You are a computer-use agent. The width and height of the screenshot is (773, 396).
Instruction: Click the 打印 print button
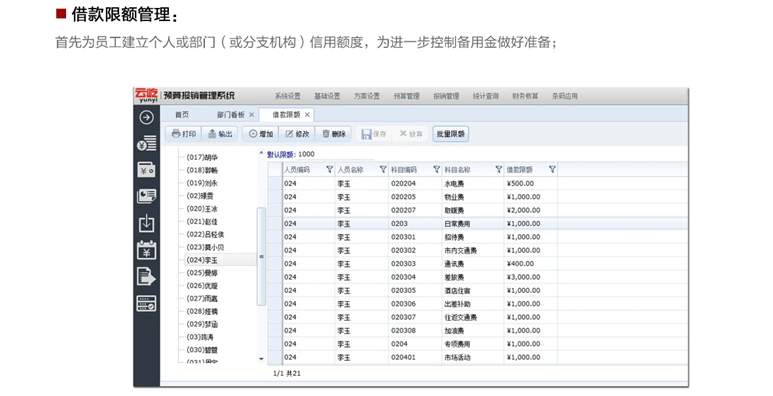183,134
